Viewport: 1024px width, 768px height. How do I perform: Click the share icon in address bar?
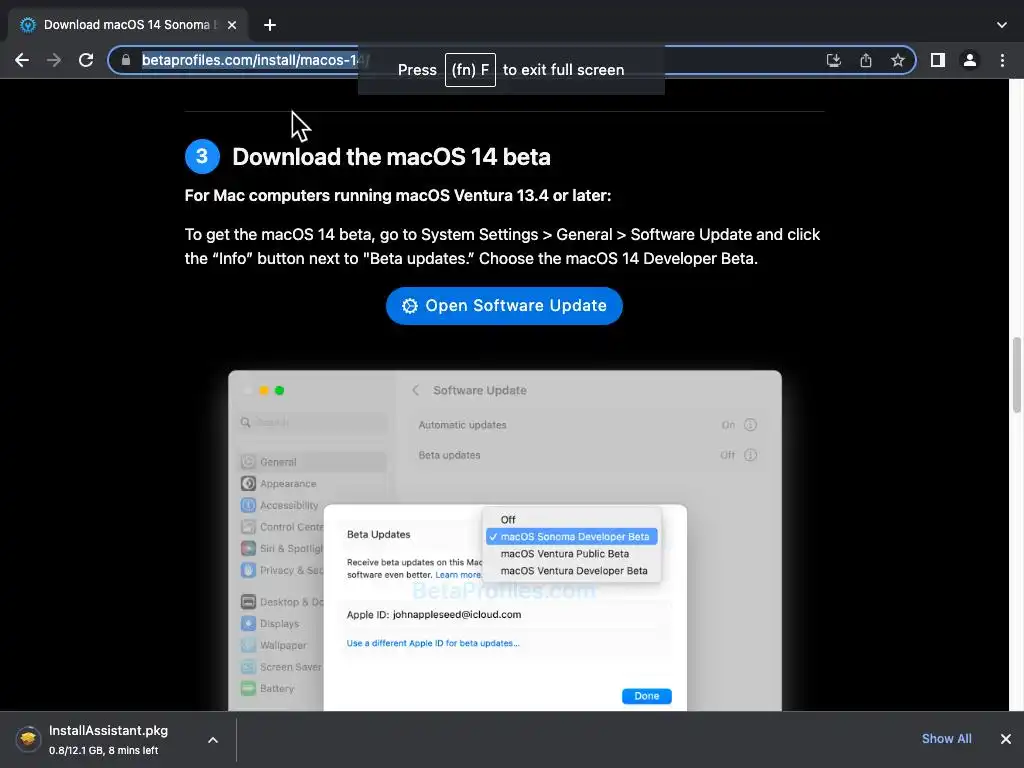pos(865,60)
